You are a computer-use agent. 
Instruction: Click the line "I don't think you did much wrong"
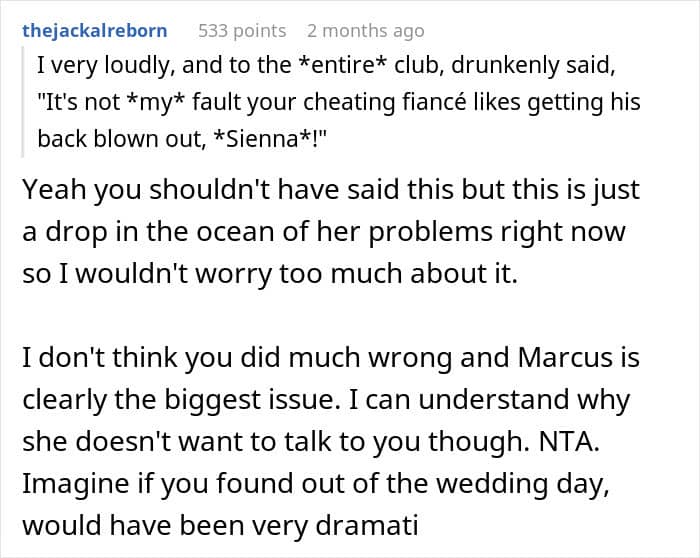[331, 358]
